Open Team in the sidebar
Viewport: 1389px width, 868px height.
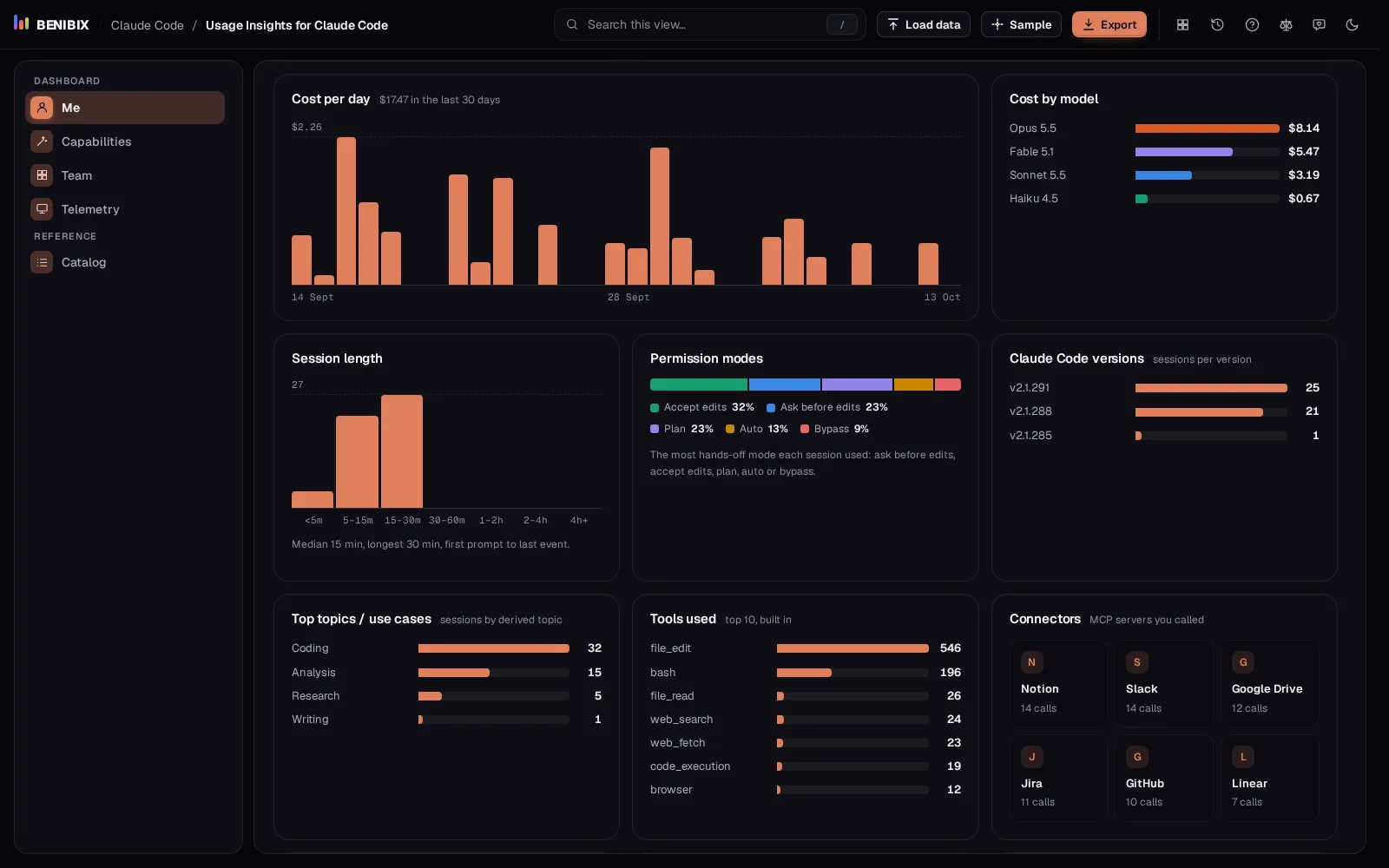tap(125, 175)
